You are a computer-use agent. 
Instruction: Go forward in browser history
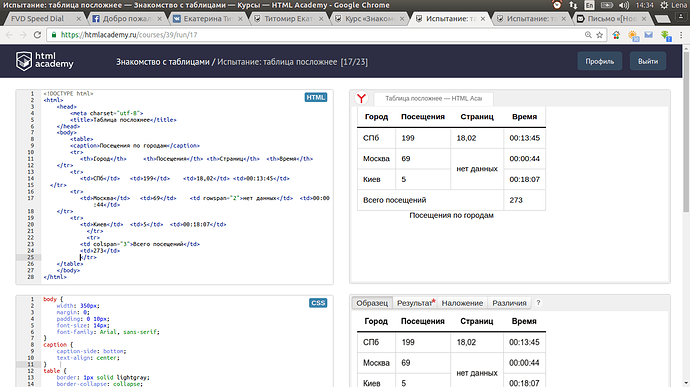pyautogui.click(x=23, y=35)
